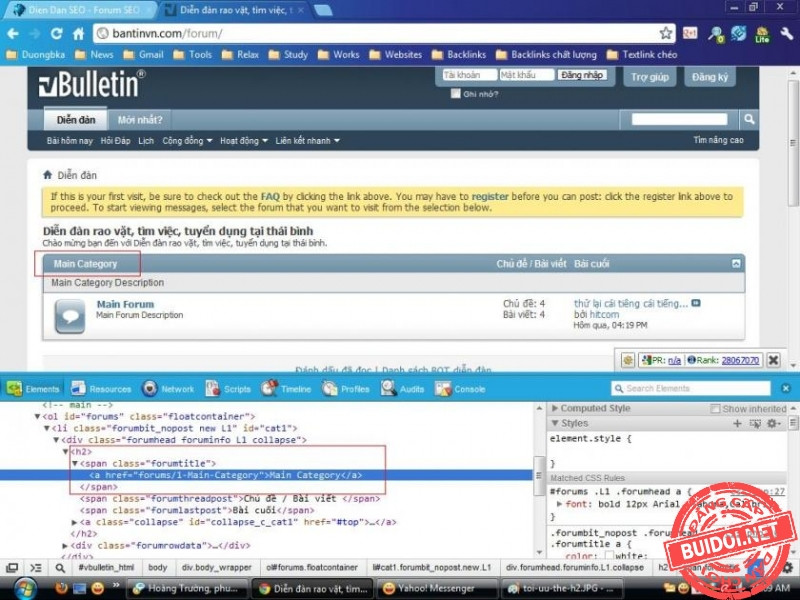Click the 'Đăng nhập' login button

[x=581, y=76]
